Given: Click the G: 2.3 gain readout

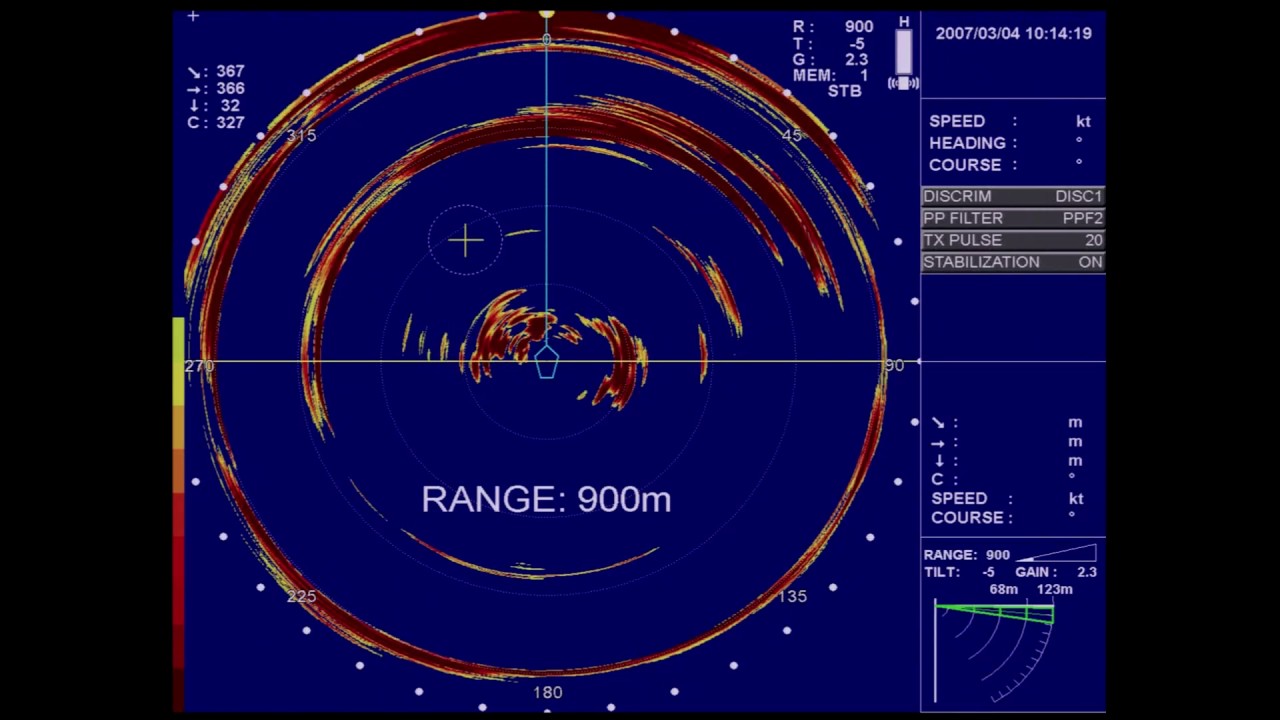Looking at the screenshot, I should pos(833,60).
